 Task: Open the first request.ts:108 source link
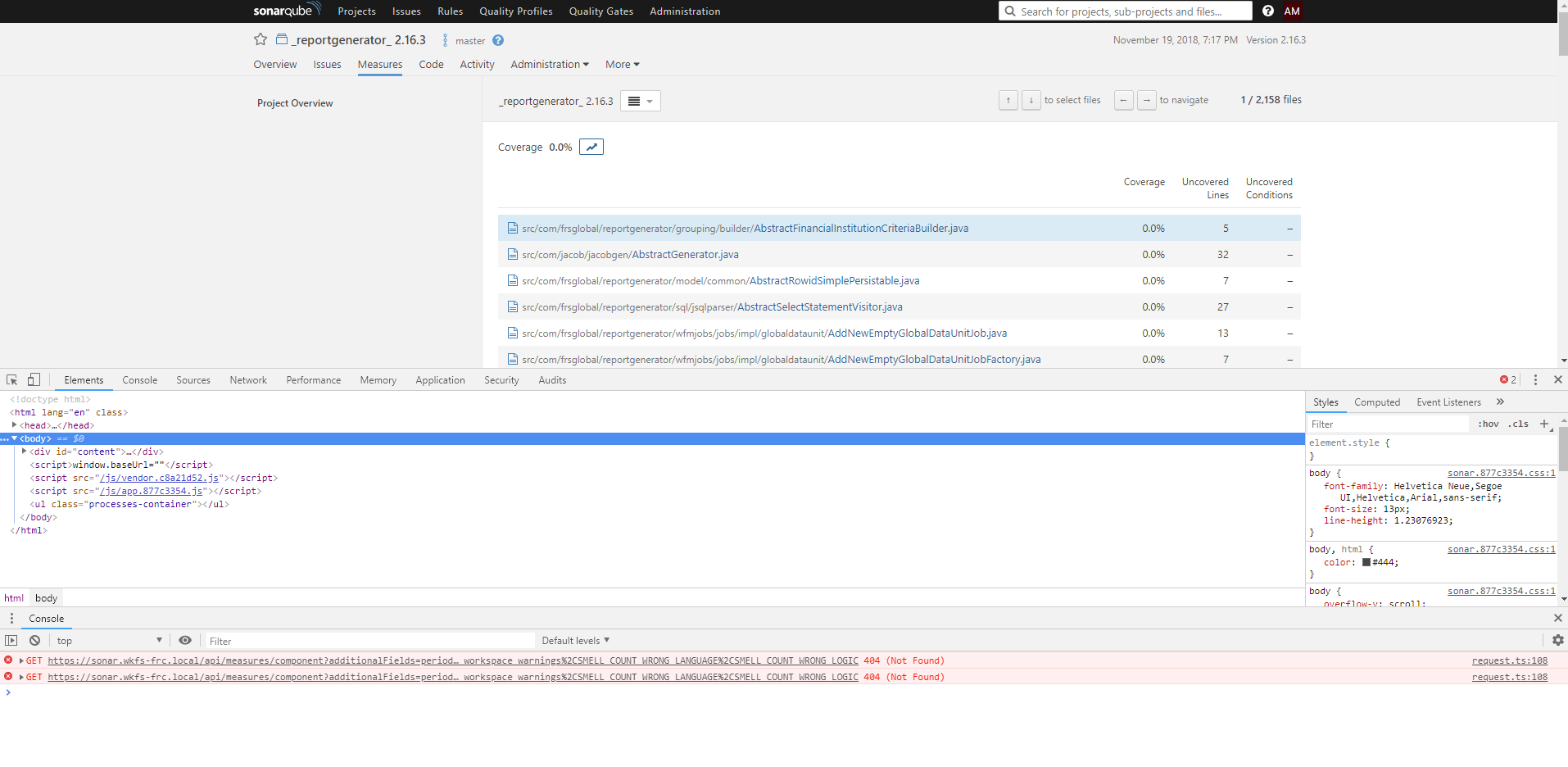(x=1510, y=660)
